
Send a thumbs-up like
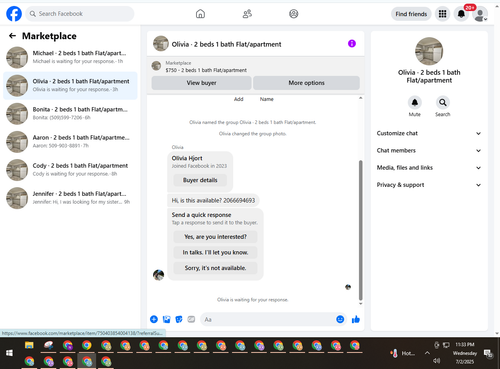click(356, 319)
